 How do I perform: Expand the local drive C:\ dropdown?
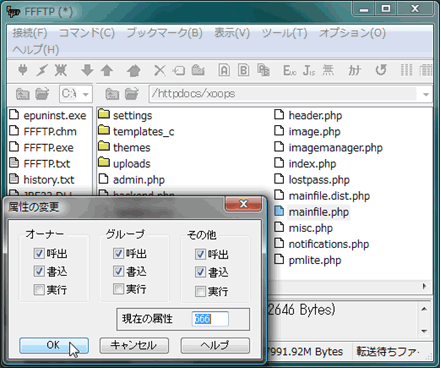(x=86, y=94)
